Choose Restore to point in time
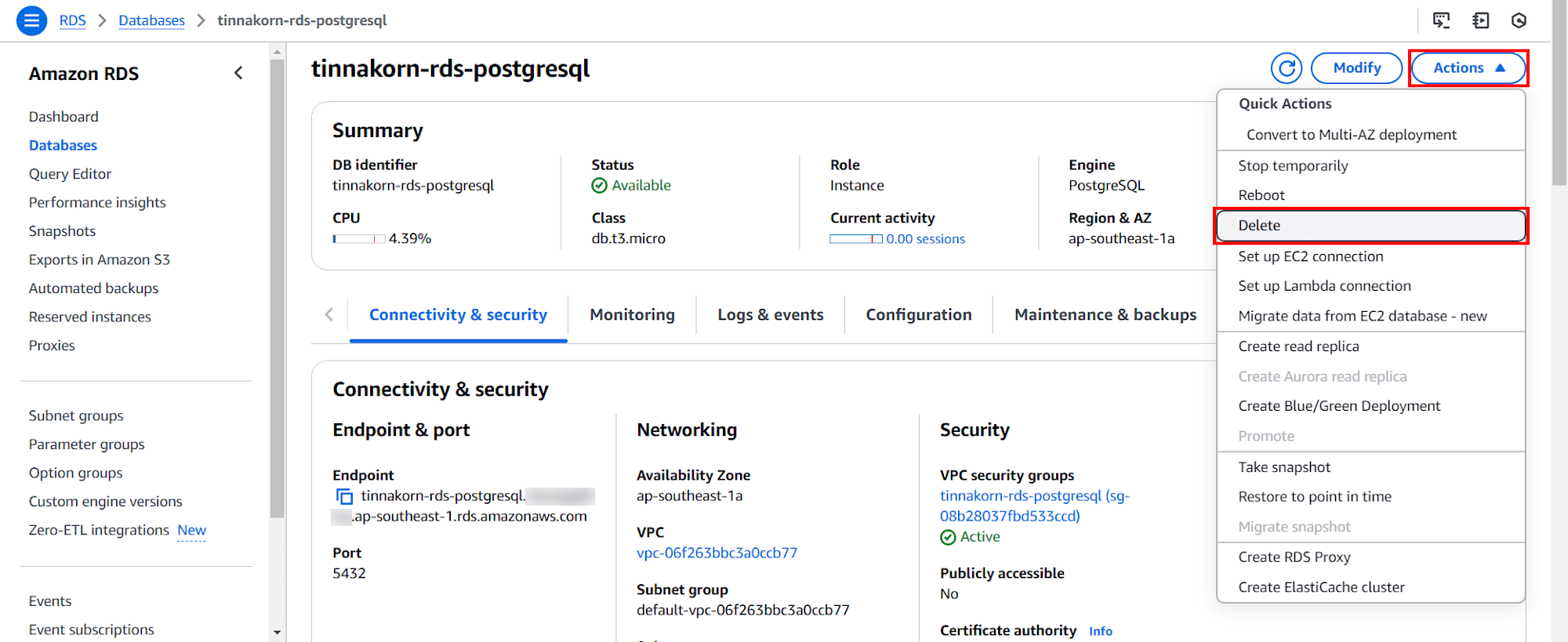This screenshot has height=642, width=1568. point(1370,497)
